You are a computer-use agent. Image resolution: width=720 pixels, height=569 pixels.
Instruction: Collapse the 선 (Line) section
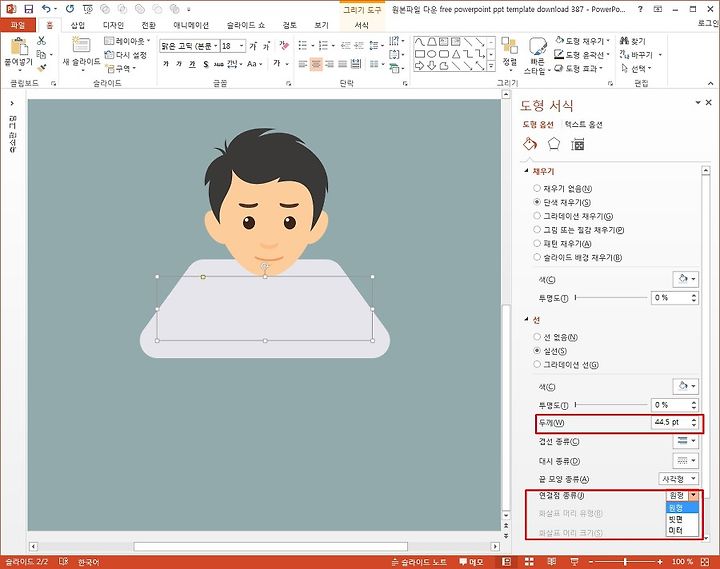[527, 320]
